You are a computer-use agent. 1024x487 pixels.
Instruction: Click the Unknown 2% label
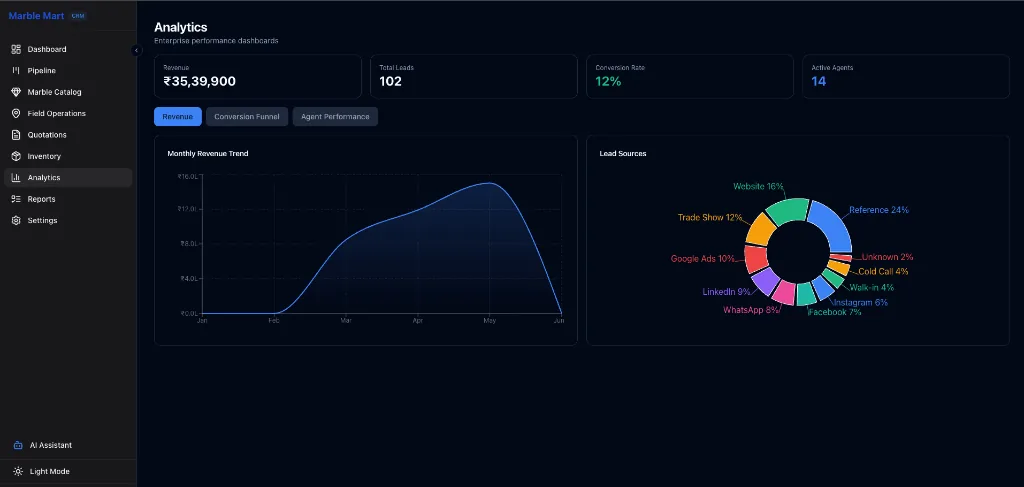(x=888, y=257)
